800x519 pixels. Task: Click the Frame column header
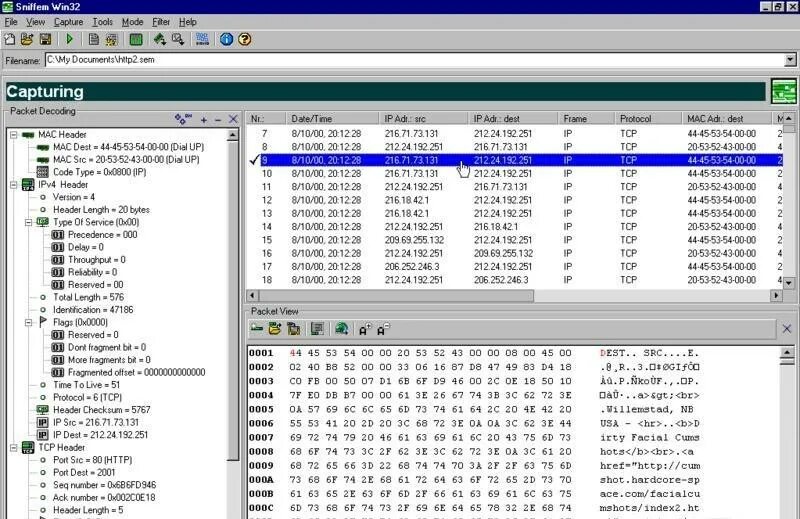pyautogui.click(x=586, y=119)
